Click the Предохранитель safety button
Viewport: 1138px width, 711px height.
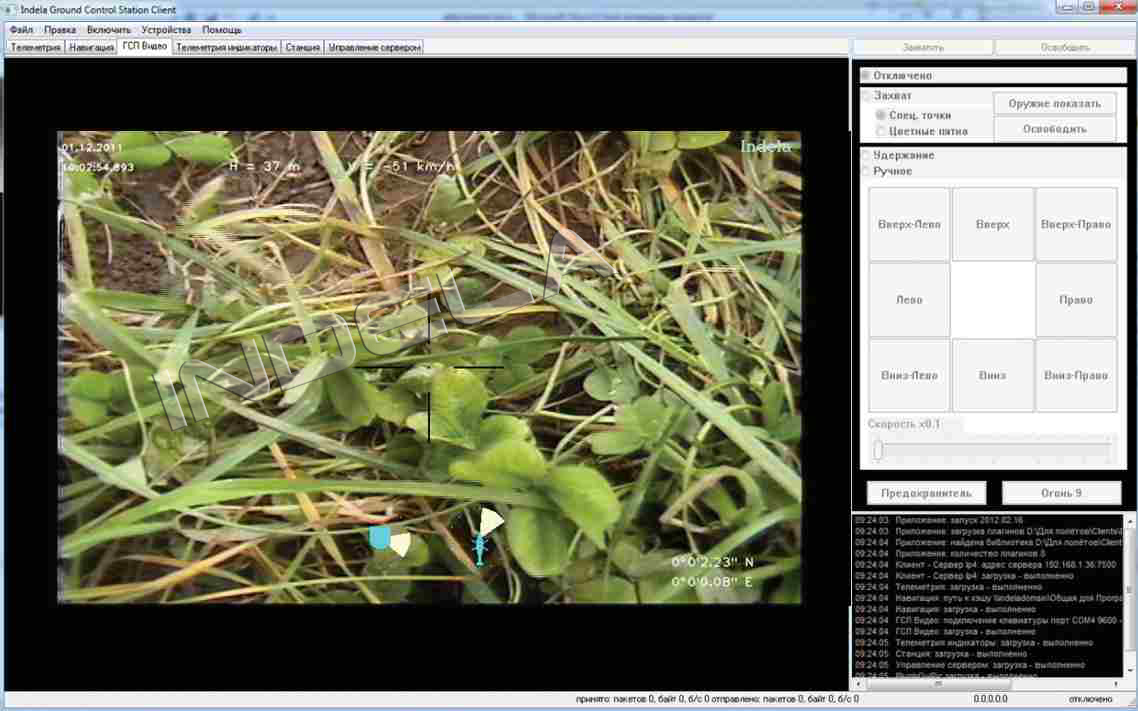click(x=926, y=493)
